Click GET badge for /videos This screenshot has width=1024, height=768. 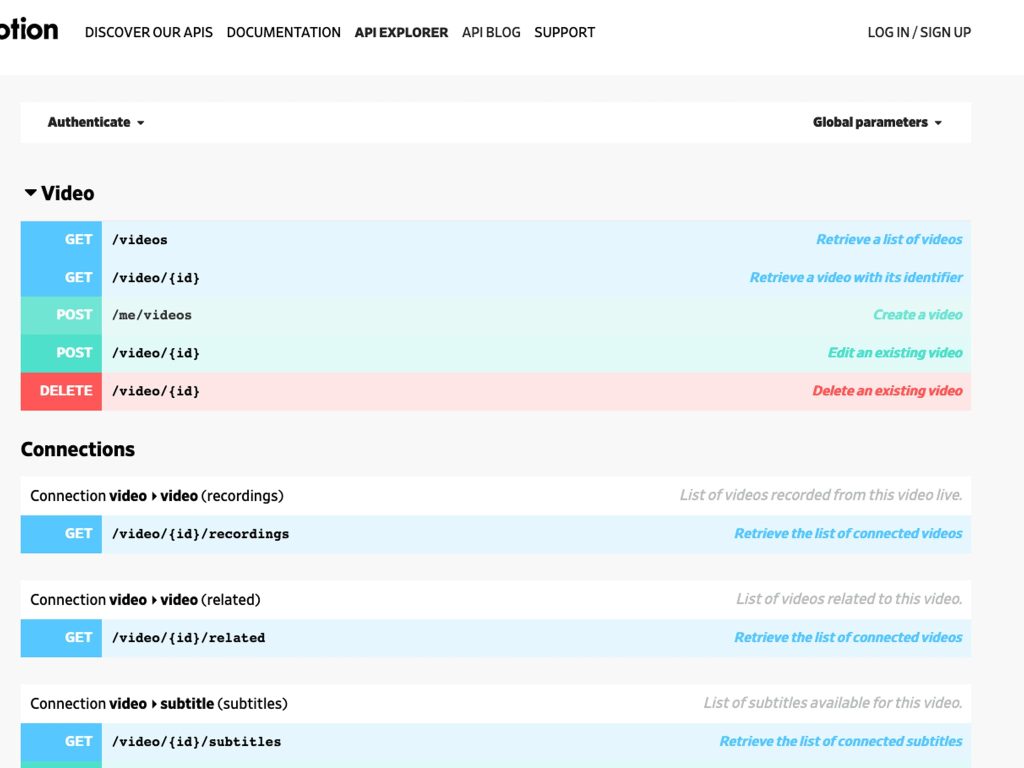(61, 240)
